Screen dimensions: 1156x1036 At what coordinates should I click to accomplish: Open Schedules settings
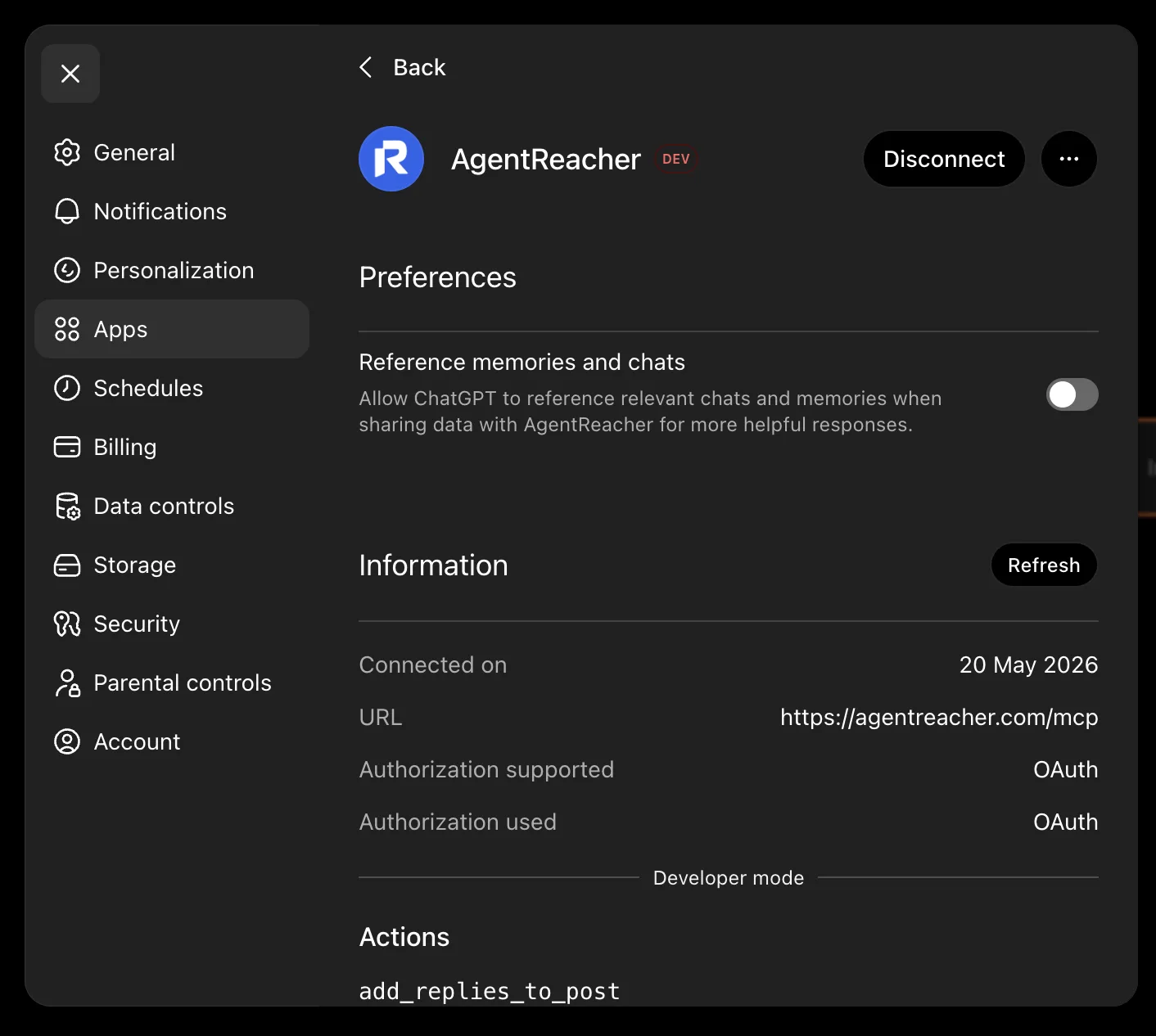point(172,388)
